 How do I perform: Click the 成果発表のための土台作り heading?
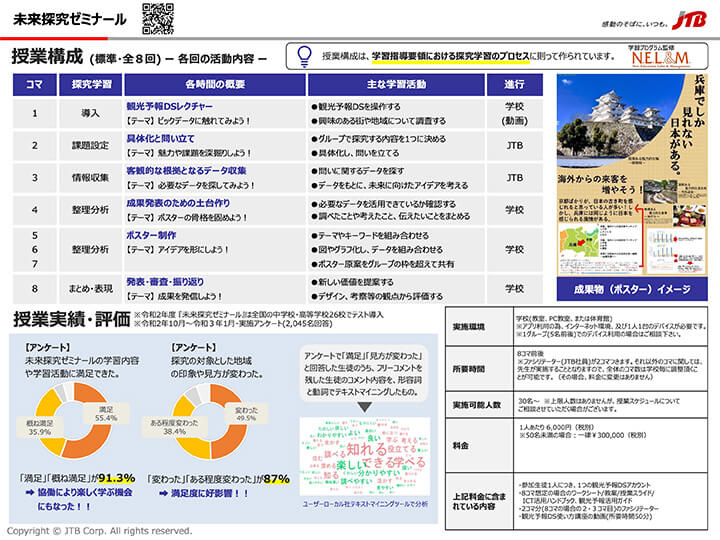[x=178, y=202]
